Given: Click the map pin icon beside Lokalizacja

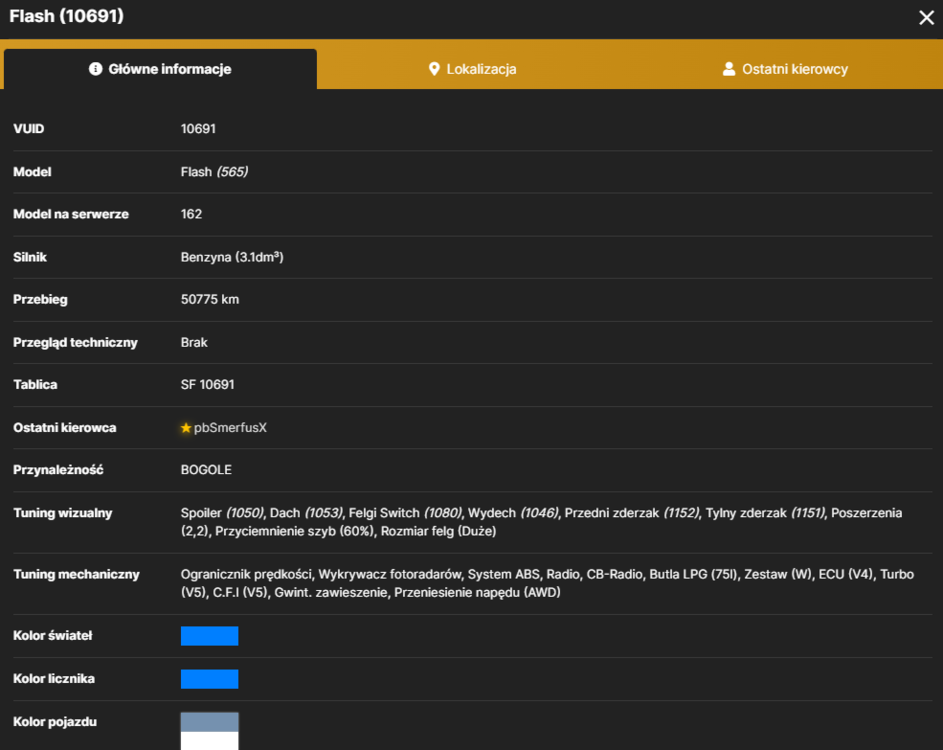Looking at the screenshot, I should coord(434,69).
